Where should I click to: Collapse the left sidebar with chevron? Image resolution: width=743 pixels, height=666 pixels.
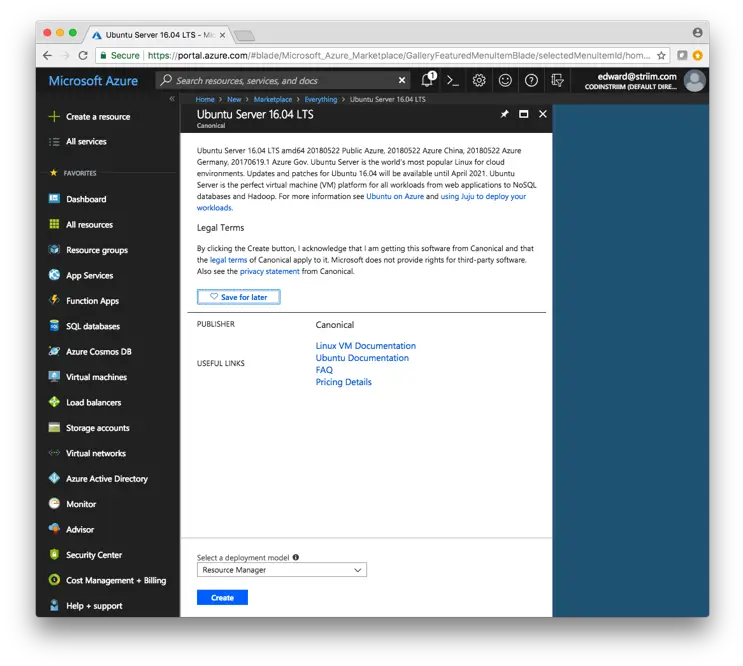click(171, 99)
